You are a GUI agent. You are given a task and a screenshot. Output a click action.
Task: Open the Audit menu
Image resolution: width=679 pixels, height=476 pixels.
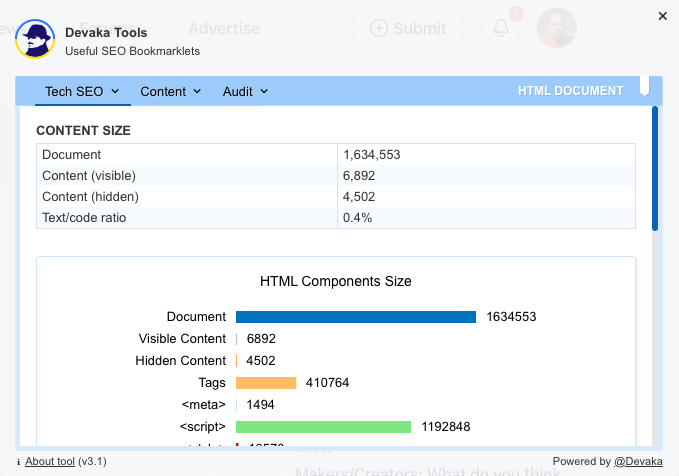coord(245,91)
